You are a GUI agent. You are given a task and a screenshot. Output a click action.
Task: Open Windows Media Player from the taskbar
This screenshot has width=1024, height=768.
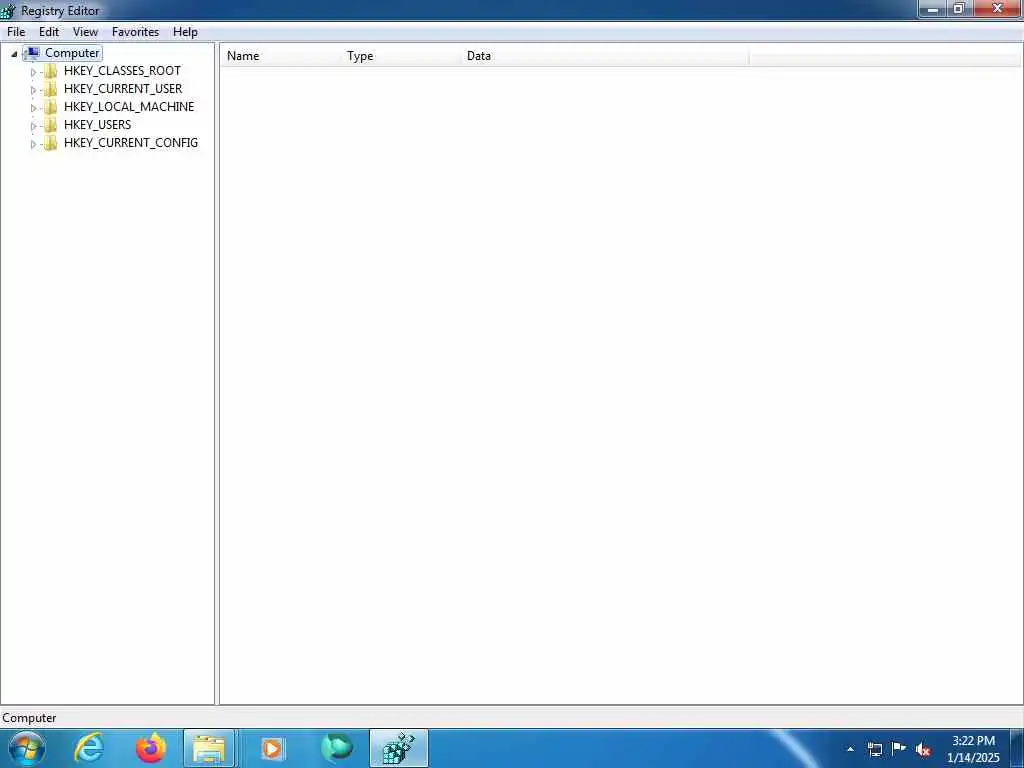click(x=272, y=748)
